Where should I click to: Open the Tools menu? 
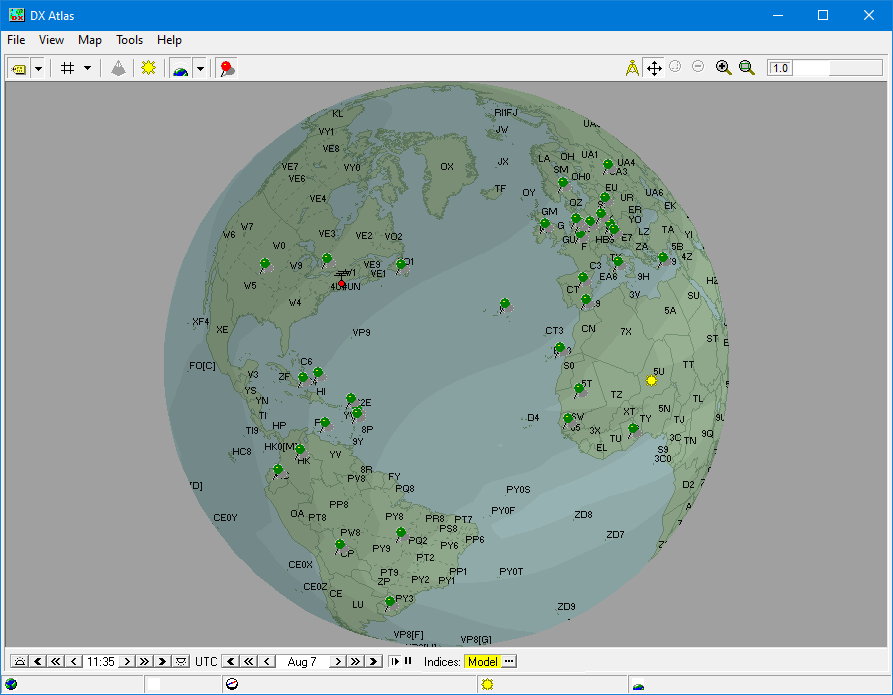pos(128,40)
